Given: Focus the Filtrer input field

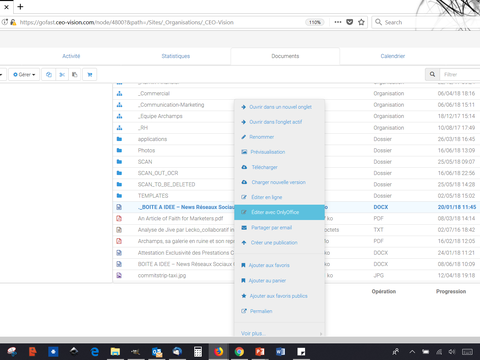Looking at the screenshot, I should [x=460, y=74].
